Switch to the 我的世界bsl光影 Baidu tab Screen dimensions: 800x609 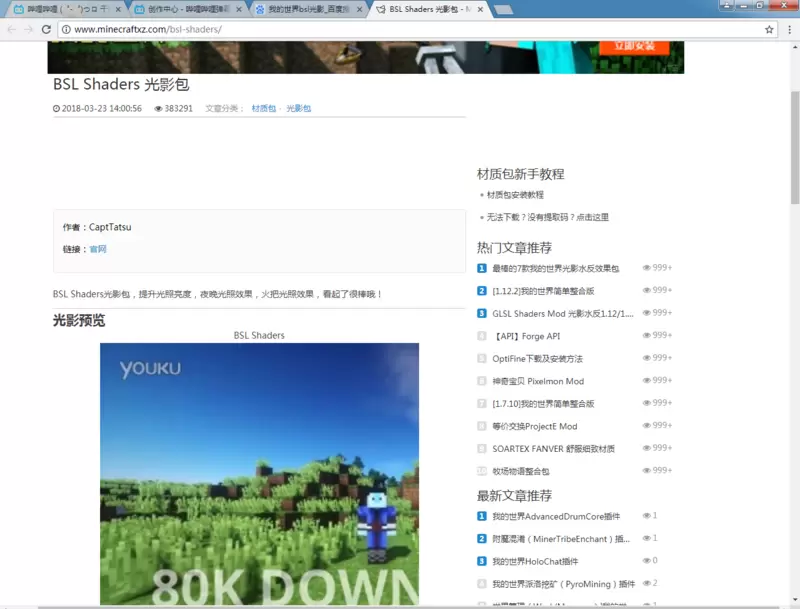[309, 9]
